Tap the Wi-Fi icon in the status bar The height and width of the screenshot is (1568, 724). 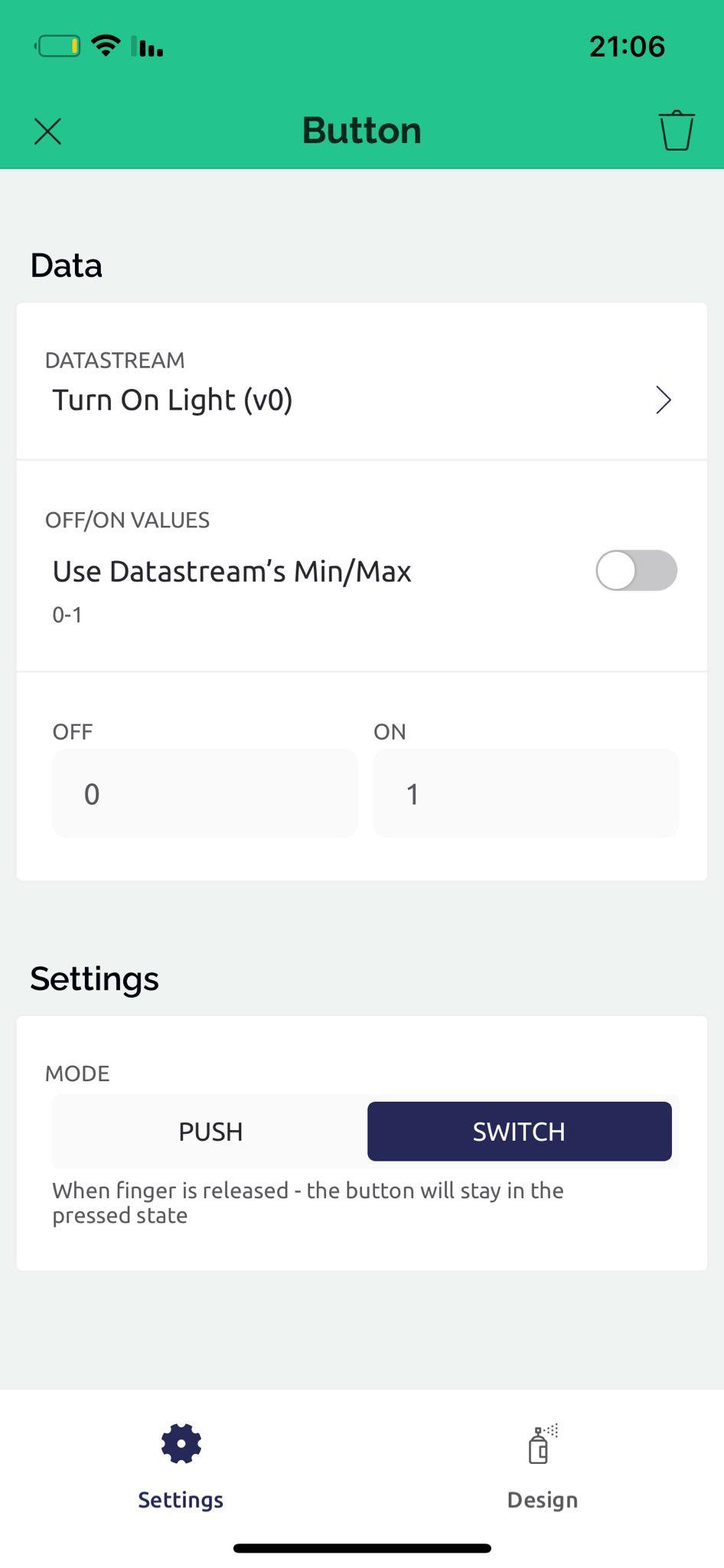click(x=106, y=46)
